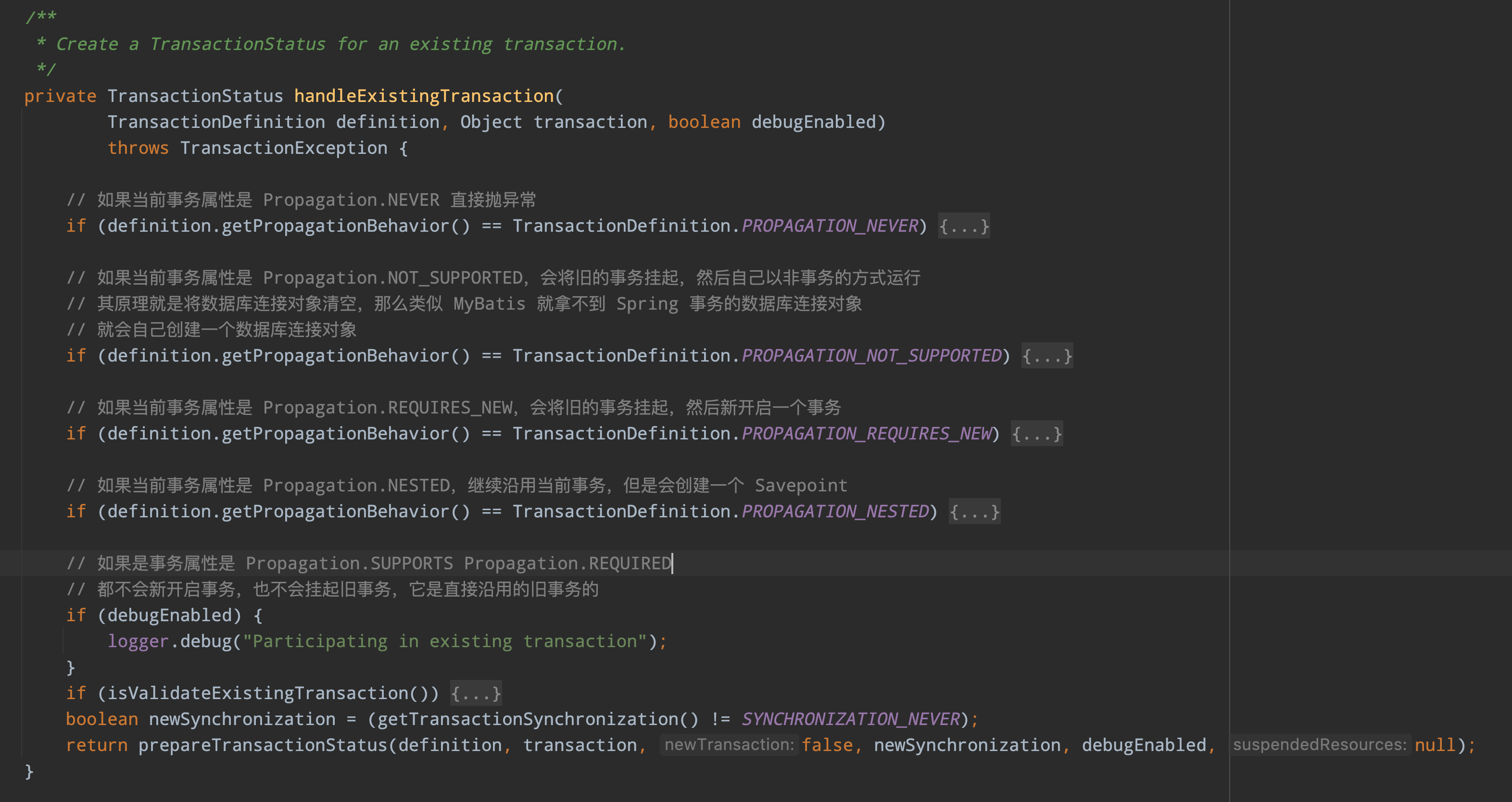Viewport: 1512px width, 802px height.
Task: Click the PROPAGATION_NESTED constant reference
Action: 835,511
